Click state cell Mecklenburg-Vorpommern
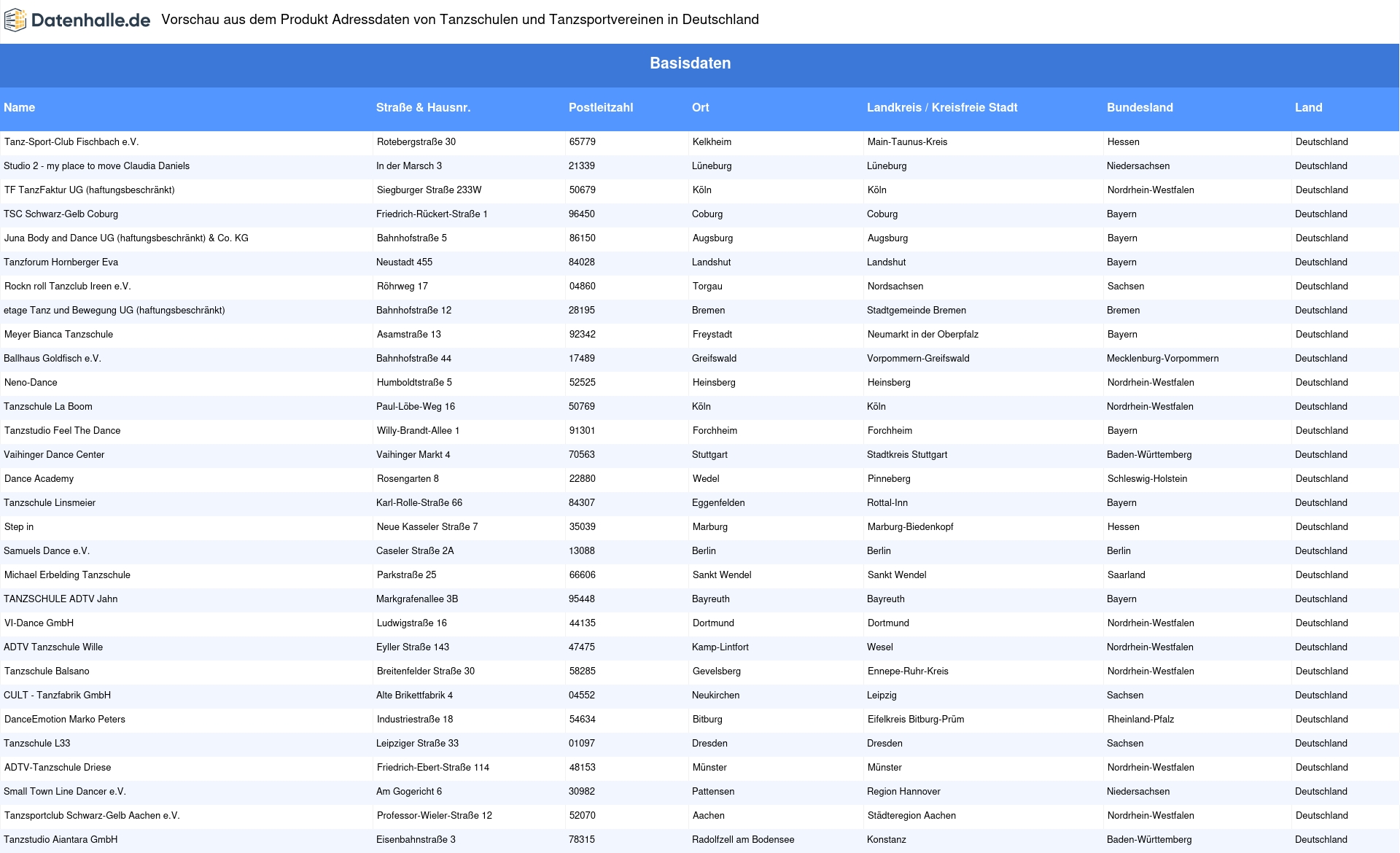The image size is (1400, 853). (x=1163, y=358)
